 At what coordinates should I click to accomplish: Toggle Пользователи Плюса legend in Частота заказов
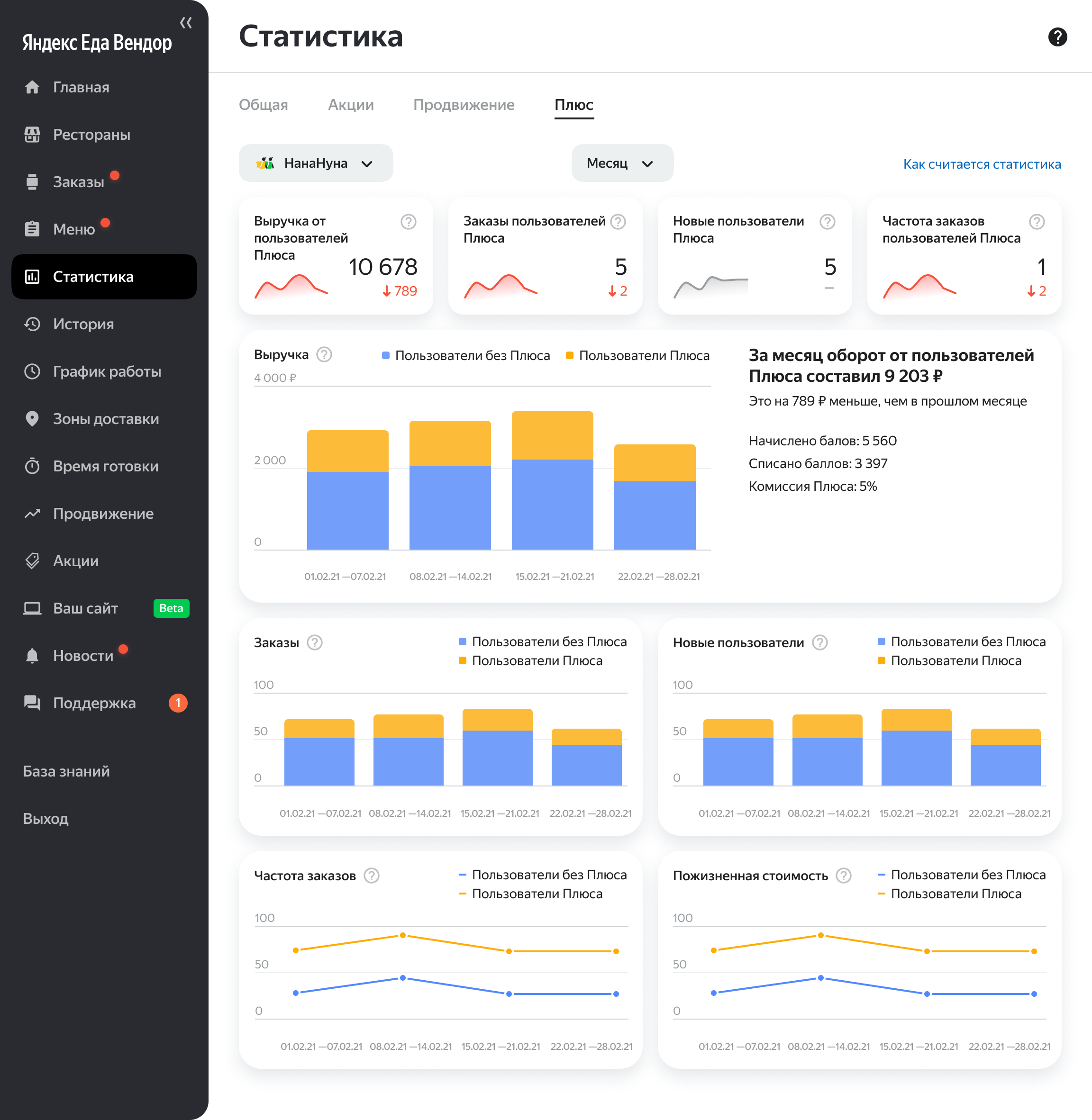click(530, 894)
